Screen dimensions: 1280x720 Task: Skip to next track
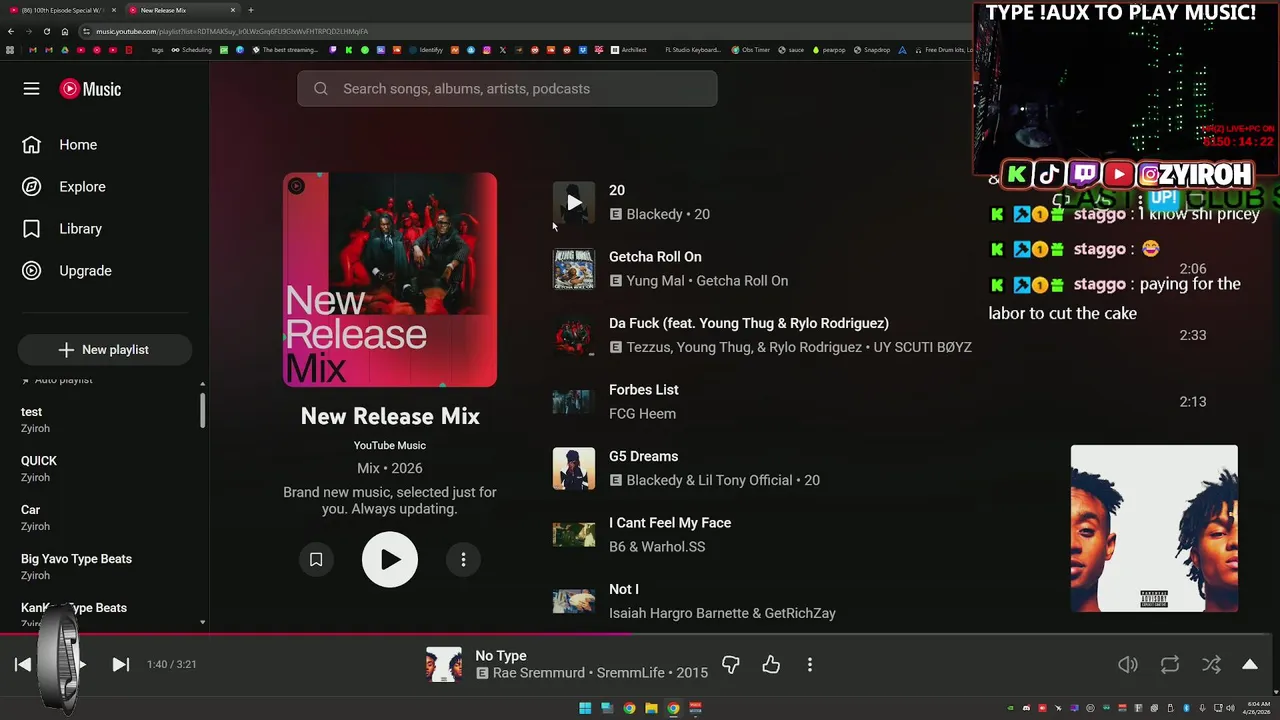pyautogui.click(x=120, y=664)
